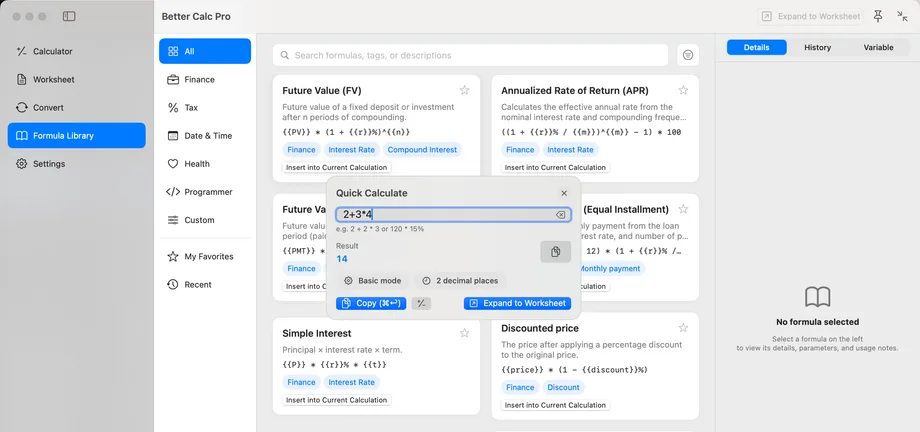
Task: Click the Copy (⌘↩) button
Action: 371,303
